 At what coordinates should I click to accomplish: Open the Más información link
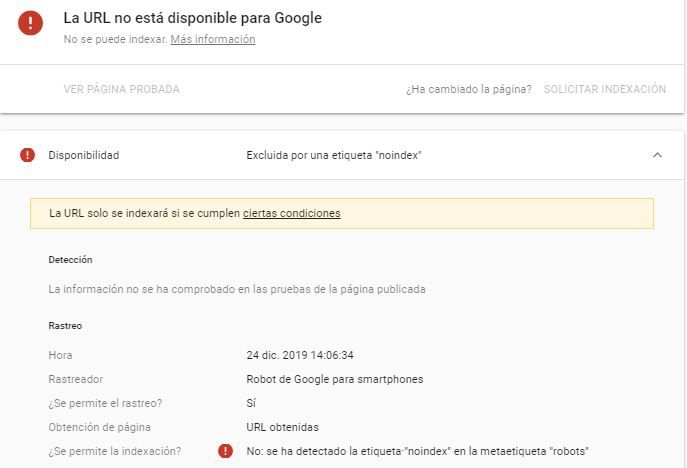(x=212, y=39)
